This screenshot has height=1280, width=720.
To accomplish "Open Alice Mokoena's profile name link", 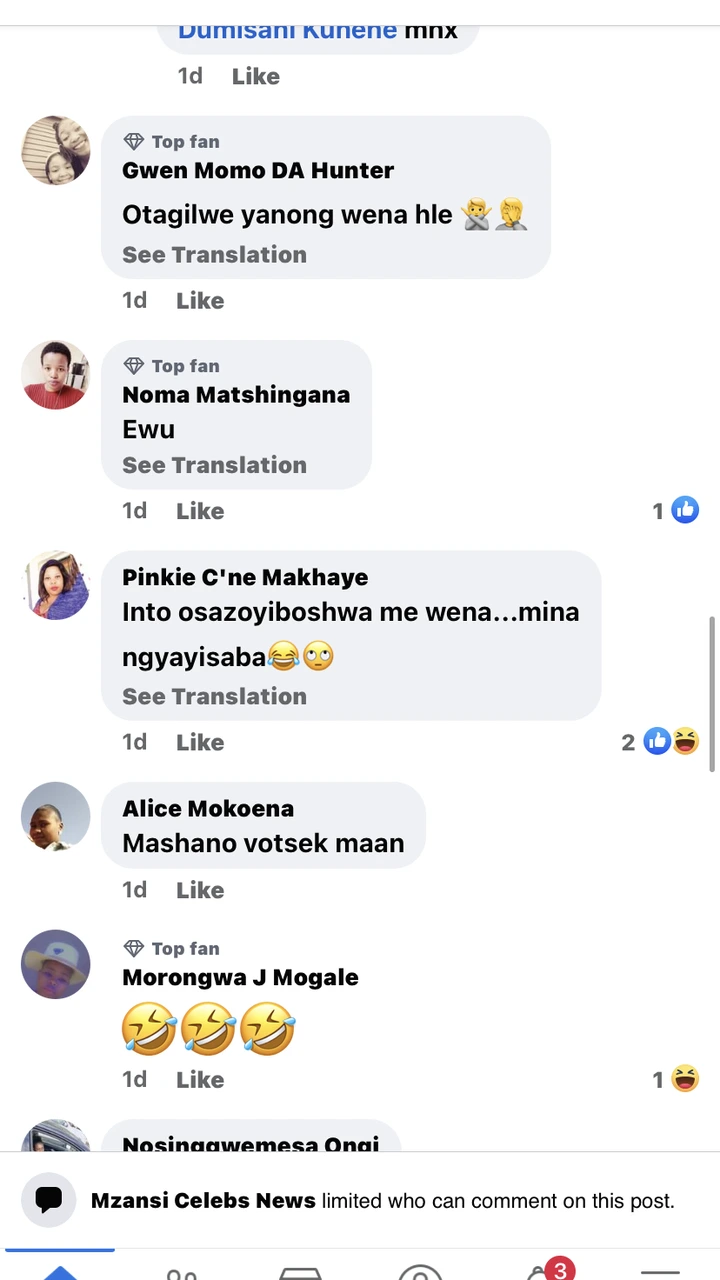I will 208,808.
